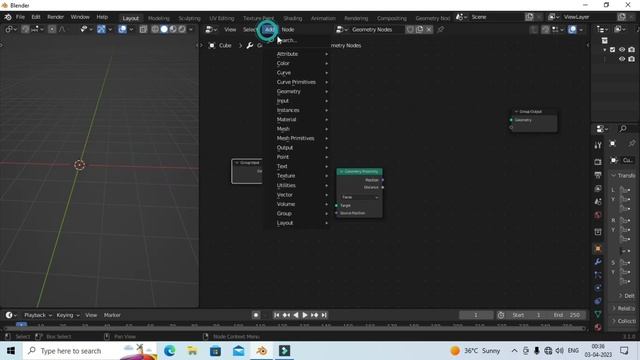Open the outliner display mode dropdown
This screenshot has width=640, height=360.
[619, 29]
